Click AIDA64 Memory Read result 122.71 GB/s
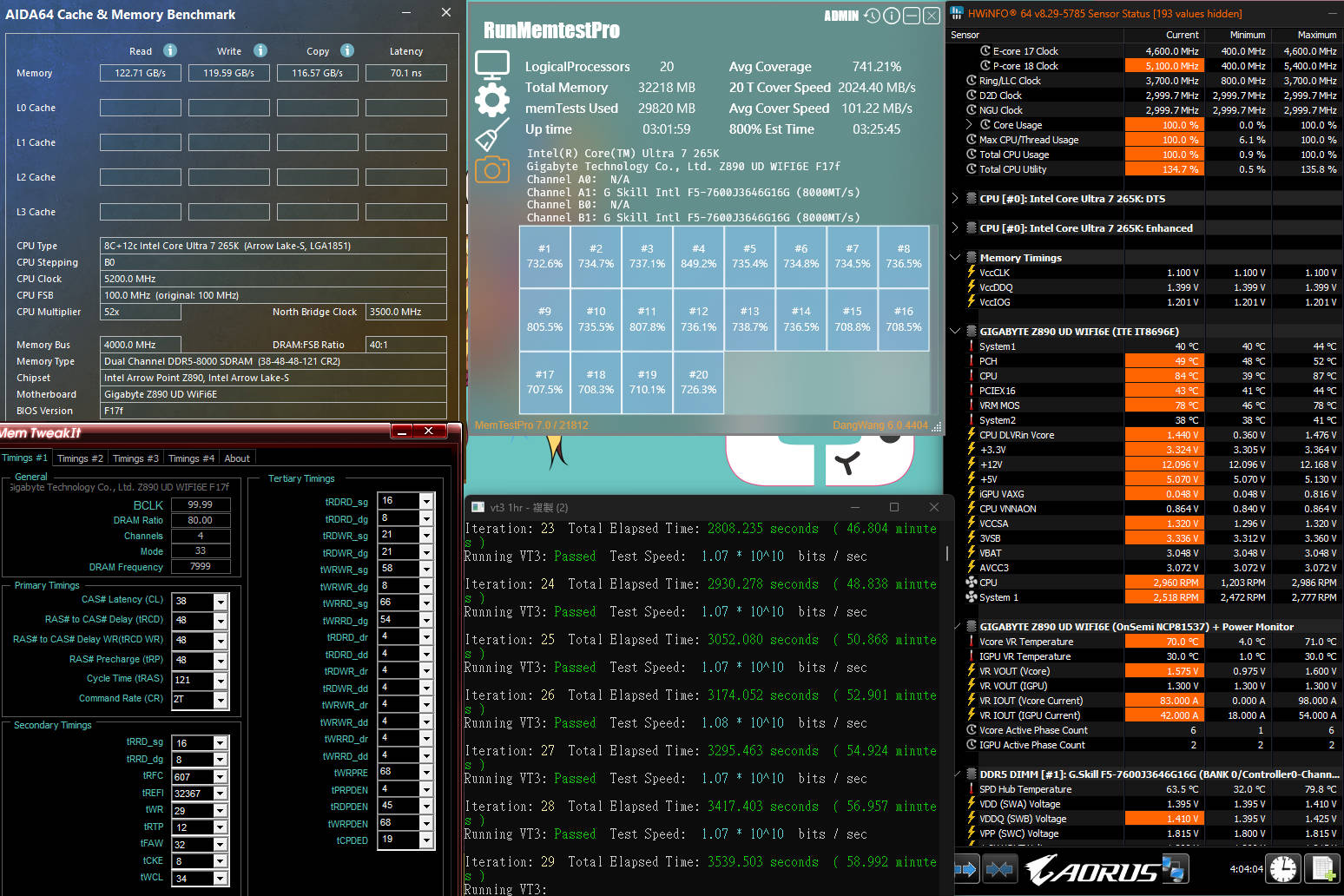The width and height of the screenshot is (1344, 896). 141,73
